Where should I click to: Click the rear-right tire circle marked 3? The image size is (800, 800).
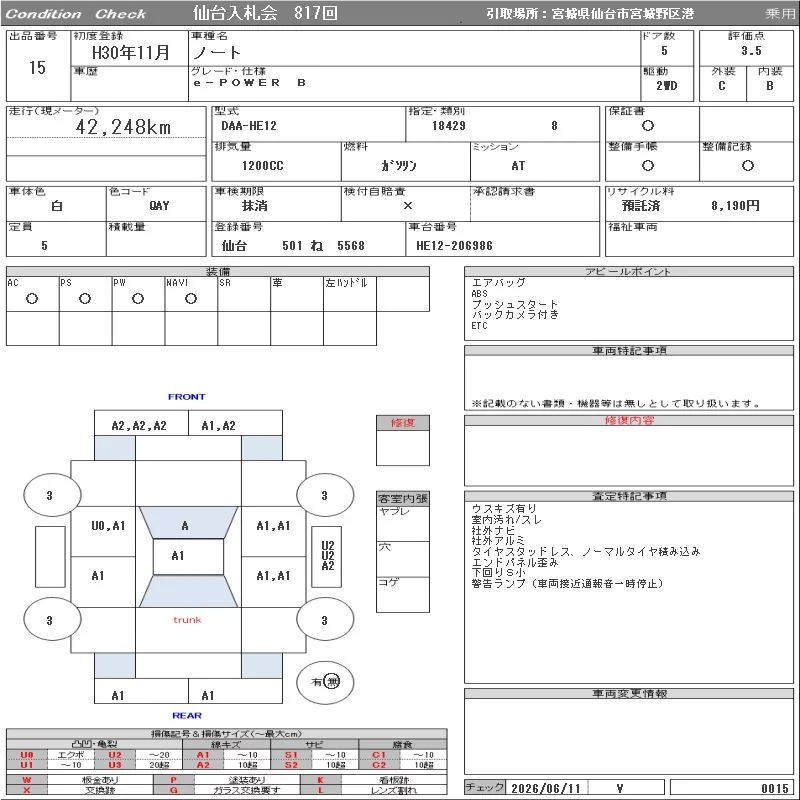[325, 620]
